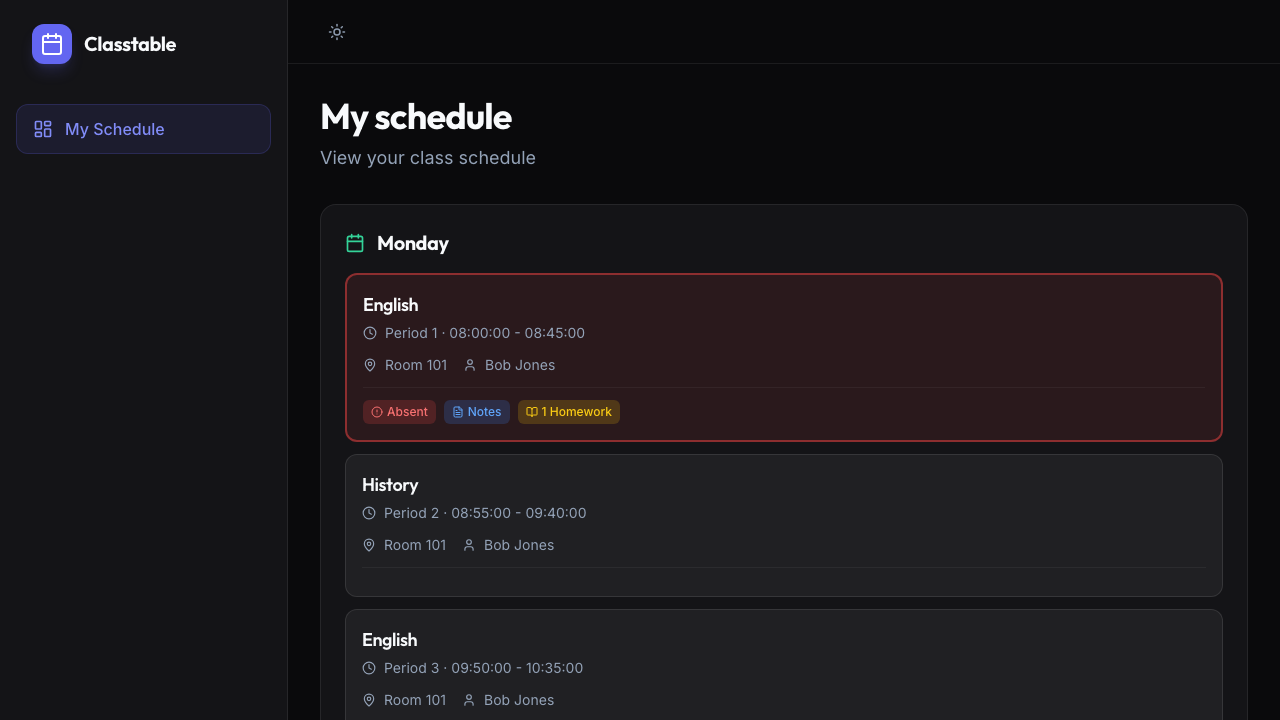Click the document icon inside the Notes badge
Screen dimensions: 1280x720
click(457, 412)
